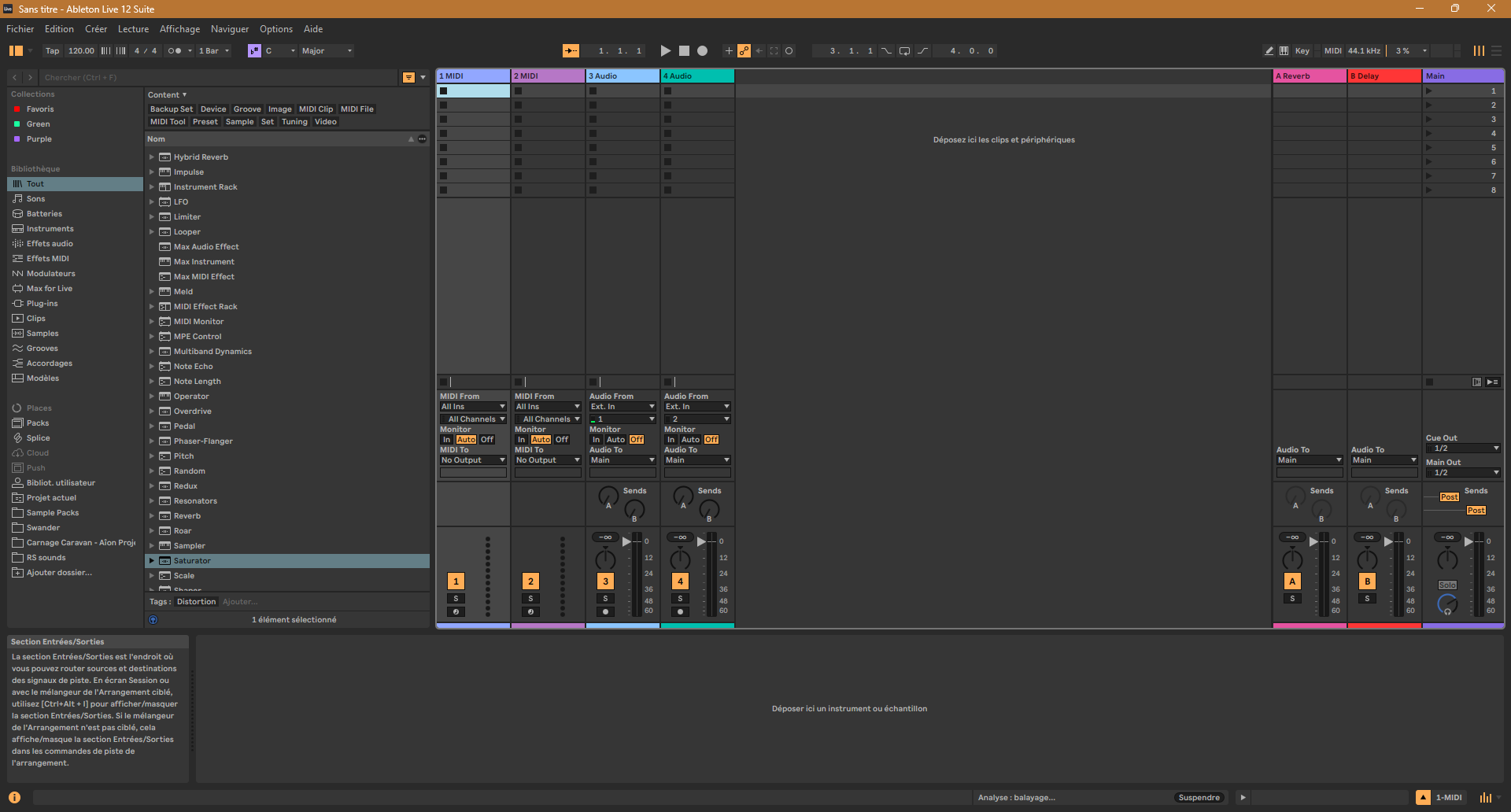Expand the Operator device entry
This screenshot has width=1511, height=812.
coord(152,397)
